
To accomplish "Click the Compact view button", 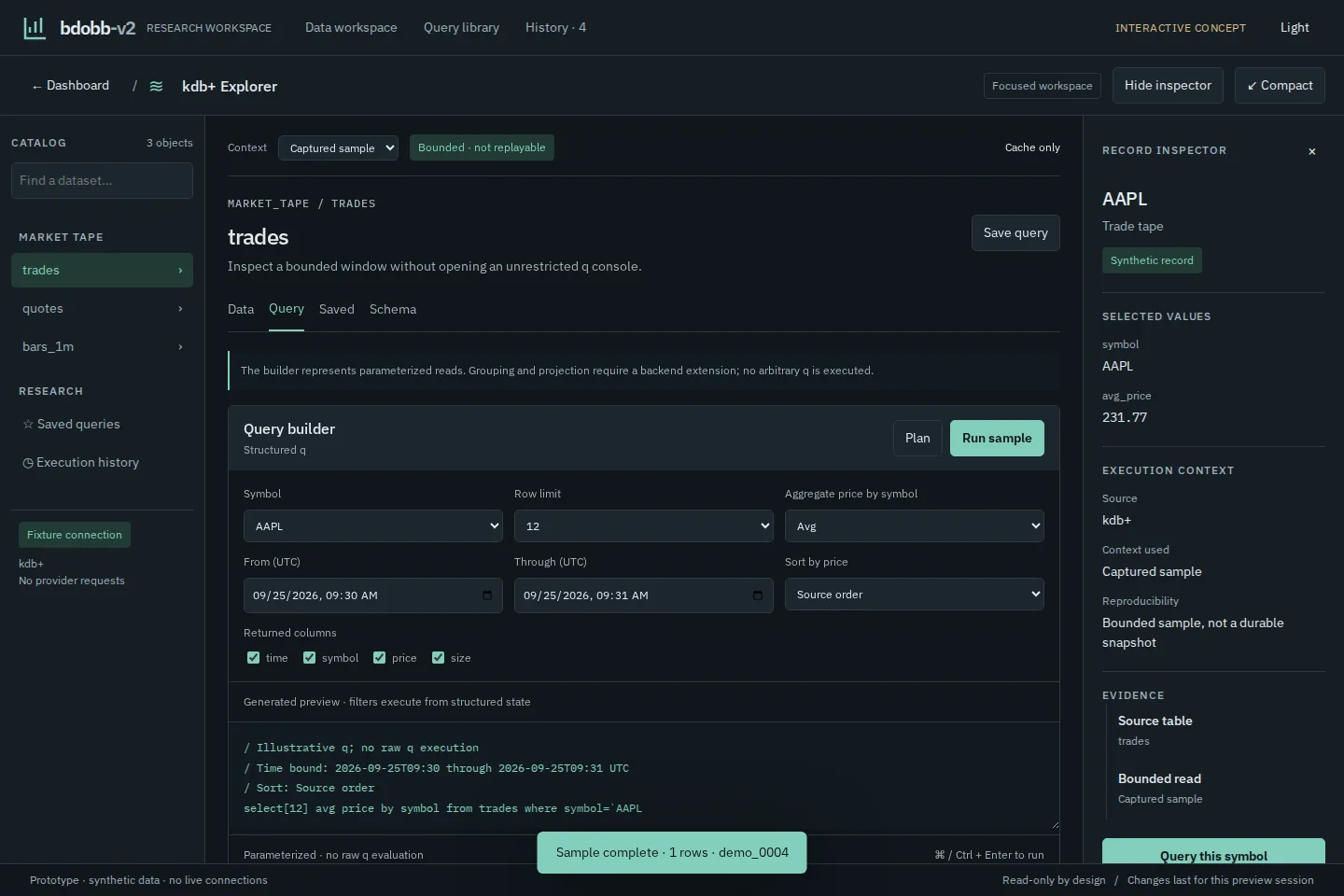I will [1280, 86].
